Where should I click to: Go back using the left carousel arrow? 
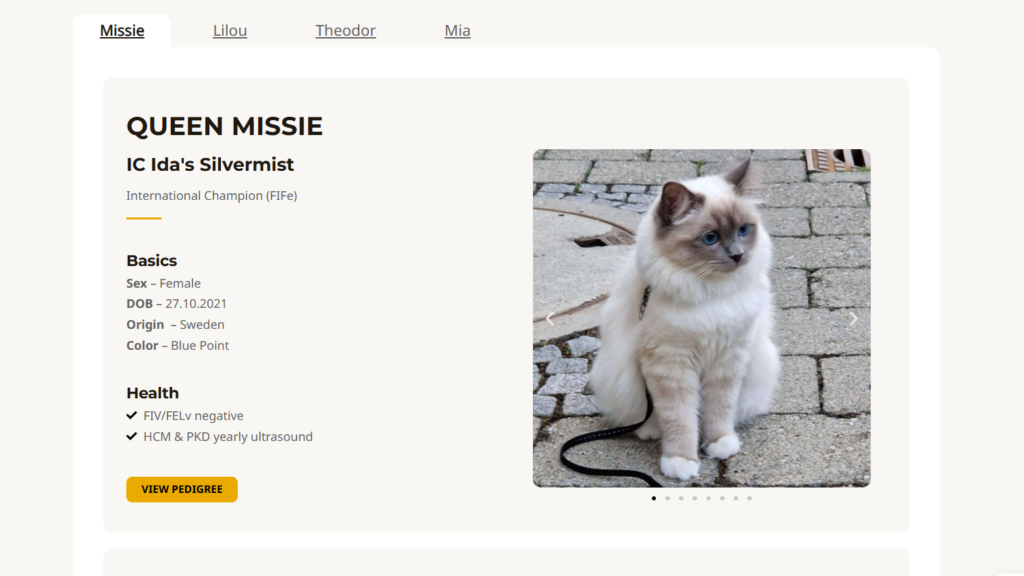click(549, 317)
